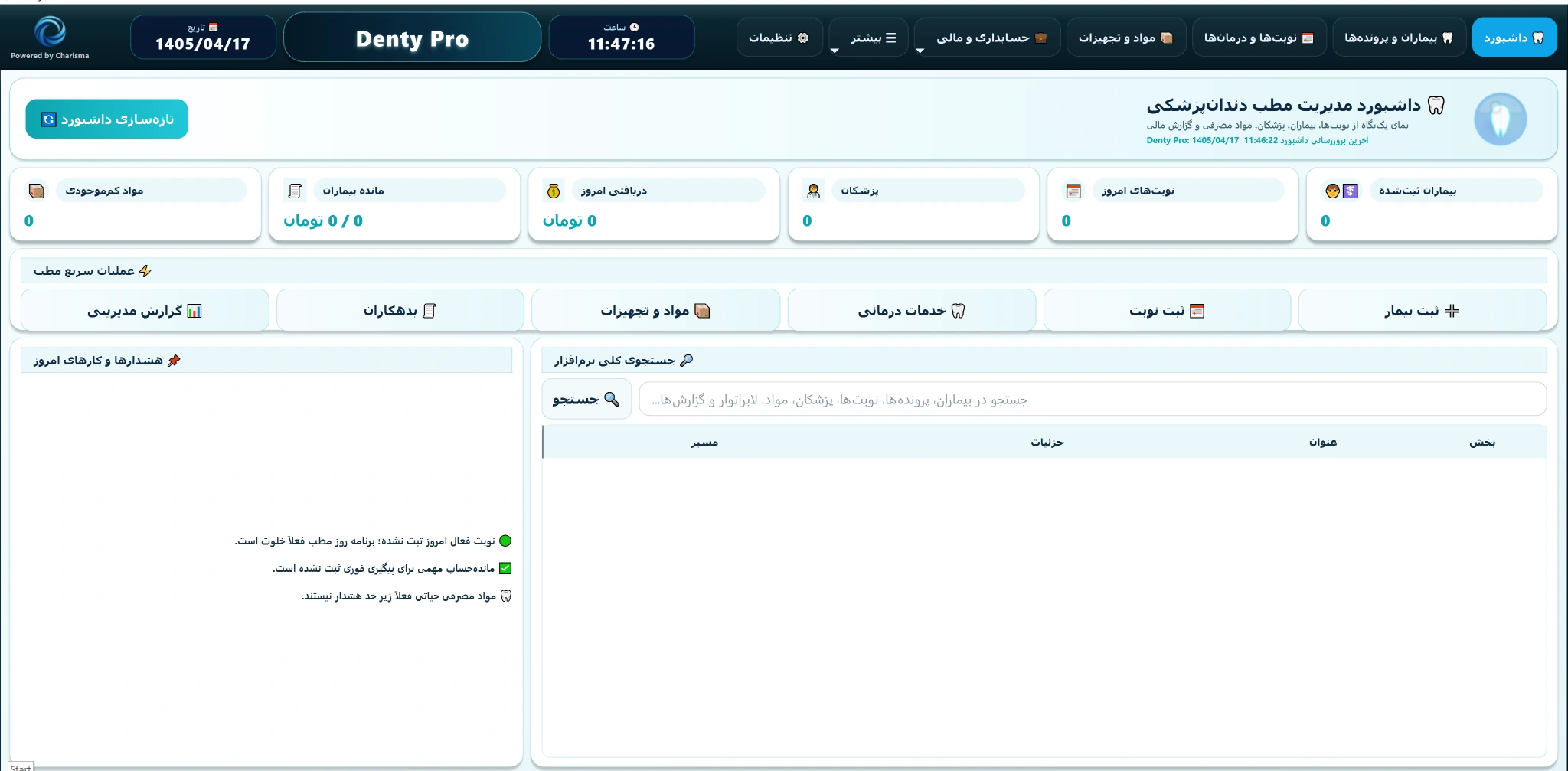Click the تازه‌سازی داشبورد refresh button
This screenshot has width=1568, height=771.
(107, 119)
